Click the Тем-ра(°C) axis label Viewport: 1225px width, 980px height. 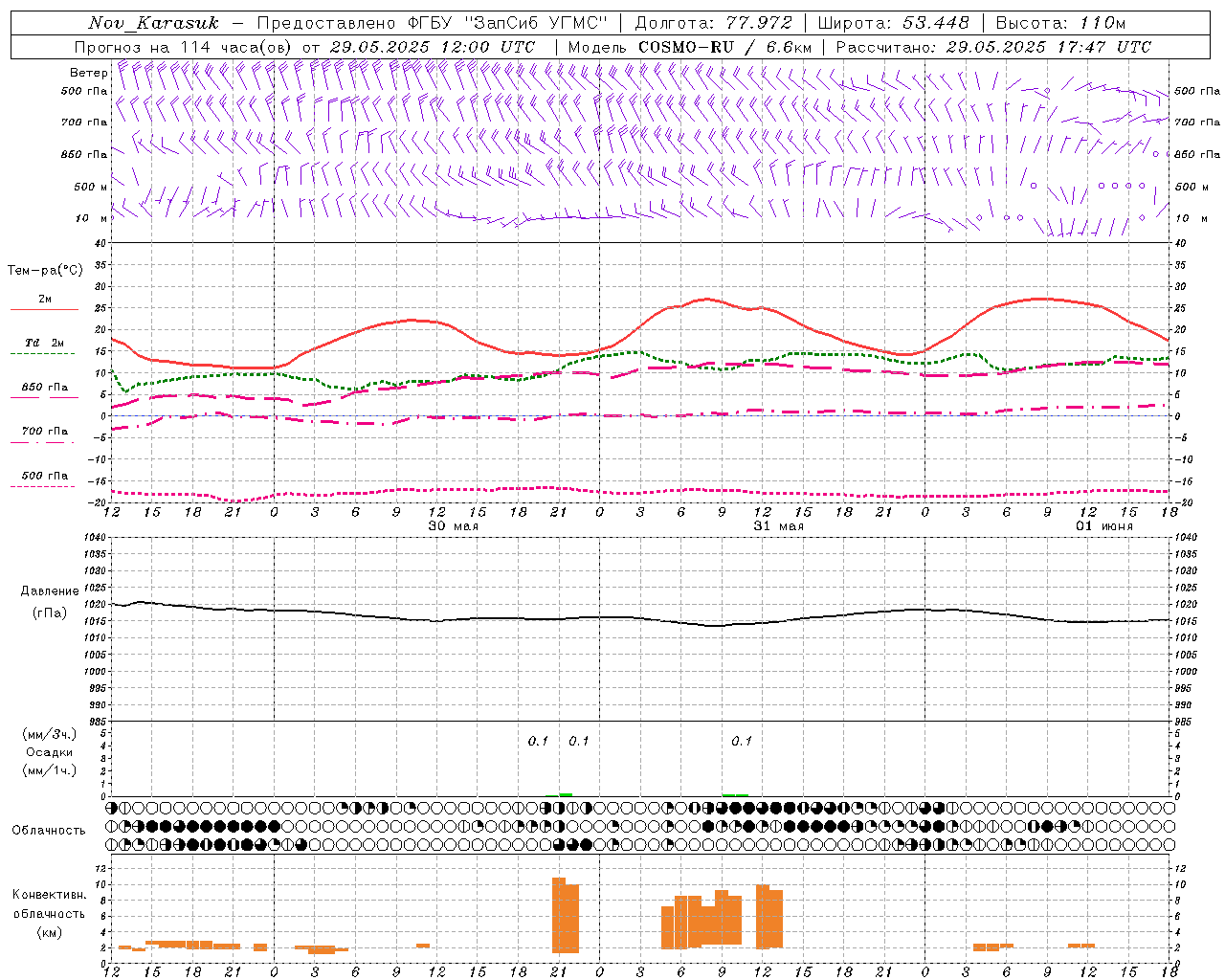coord(45,271)
